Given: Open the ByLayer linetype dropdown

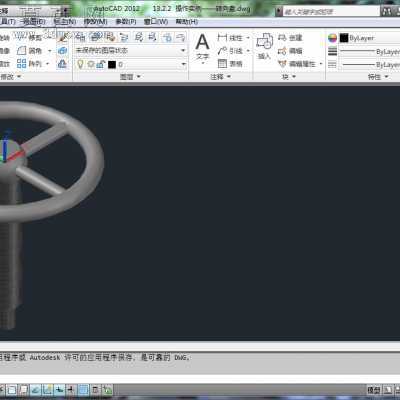Looking at the screenshot, I should (369, 64).
